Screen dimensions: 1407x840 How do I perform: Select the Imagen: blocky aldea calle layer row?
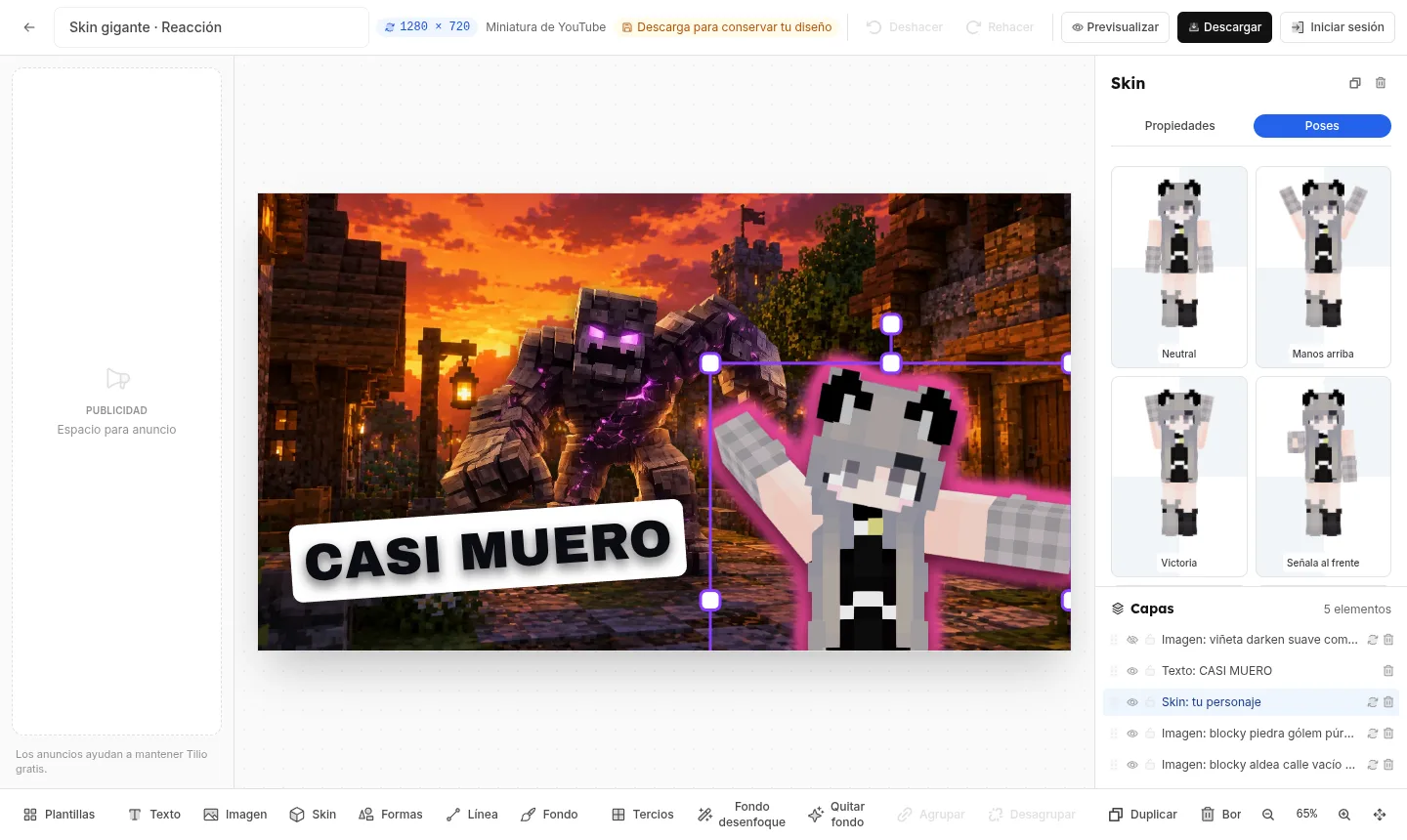pyautogui.click(x=1251, y=765)
